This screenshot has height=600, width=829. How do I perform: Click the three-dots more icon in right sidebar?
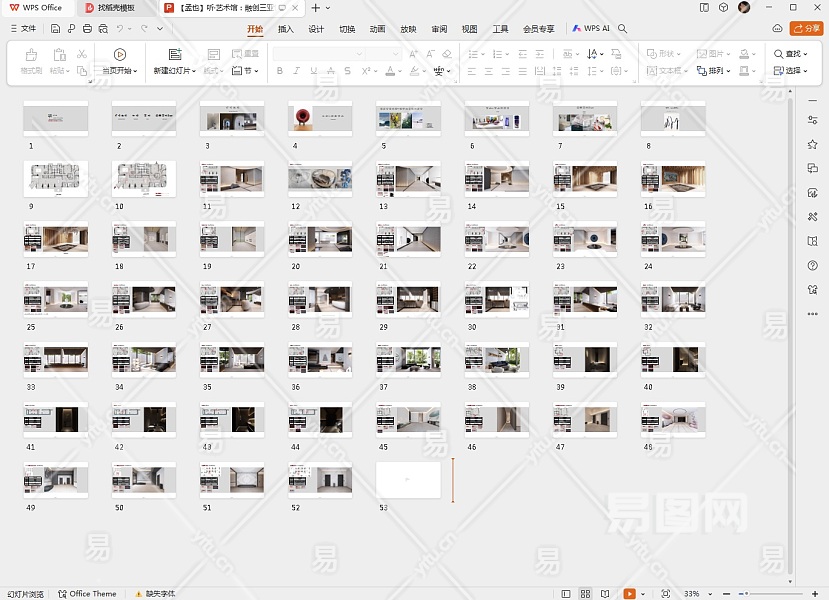coord(813,314)
